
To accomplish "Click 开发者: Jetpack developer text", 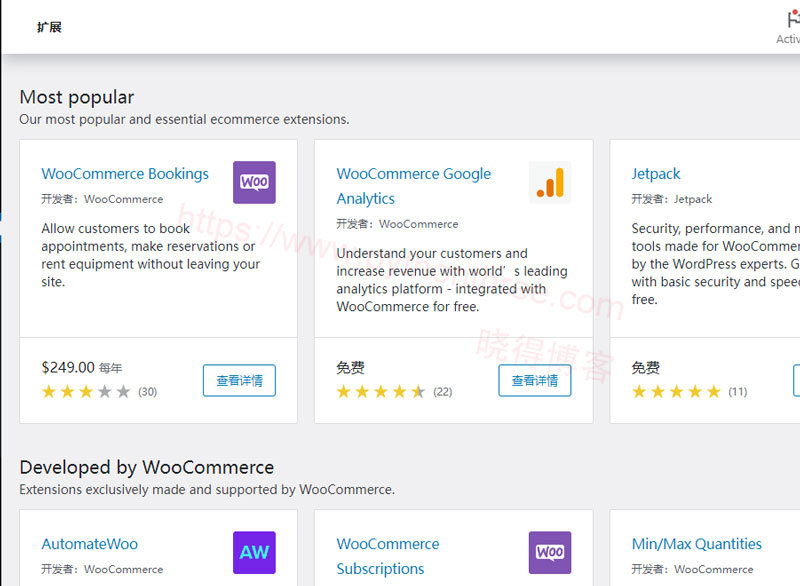I will (671, 199).
